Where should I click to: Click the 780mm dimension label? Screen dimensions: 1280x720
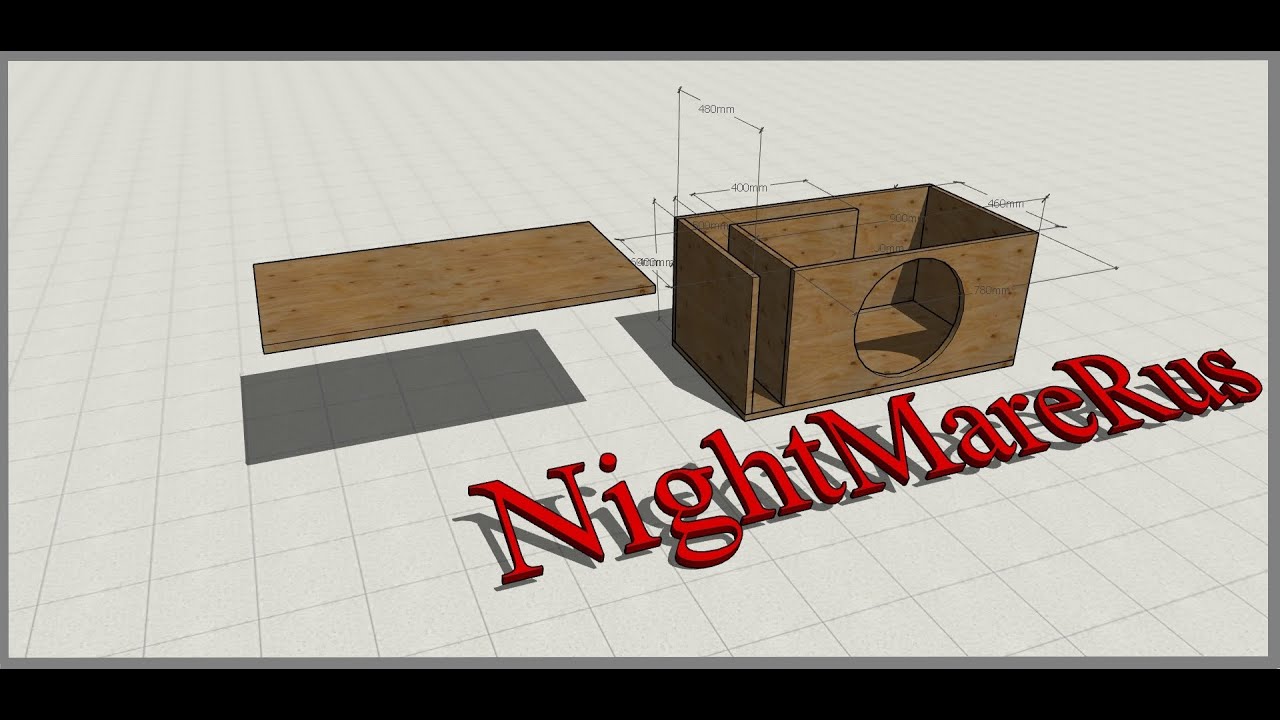[991, 290]
